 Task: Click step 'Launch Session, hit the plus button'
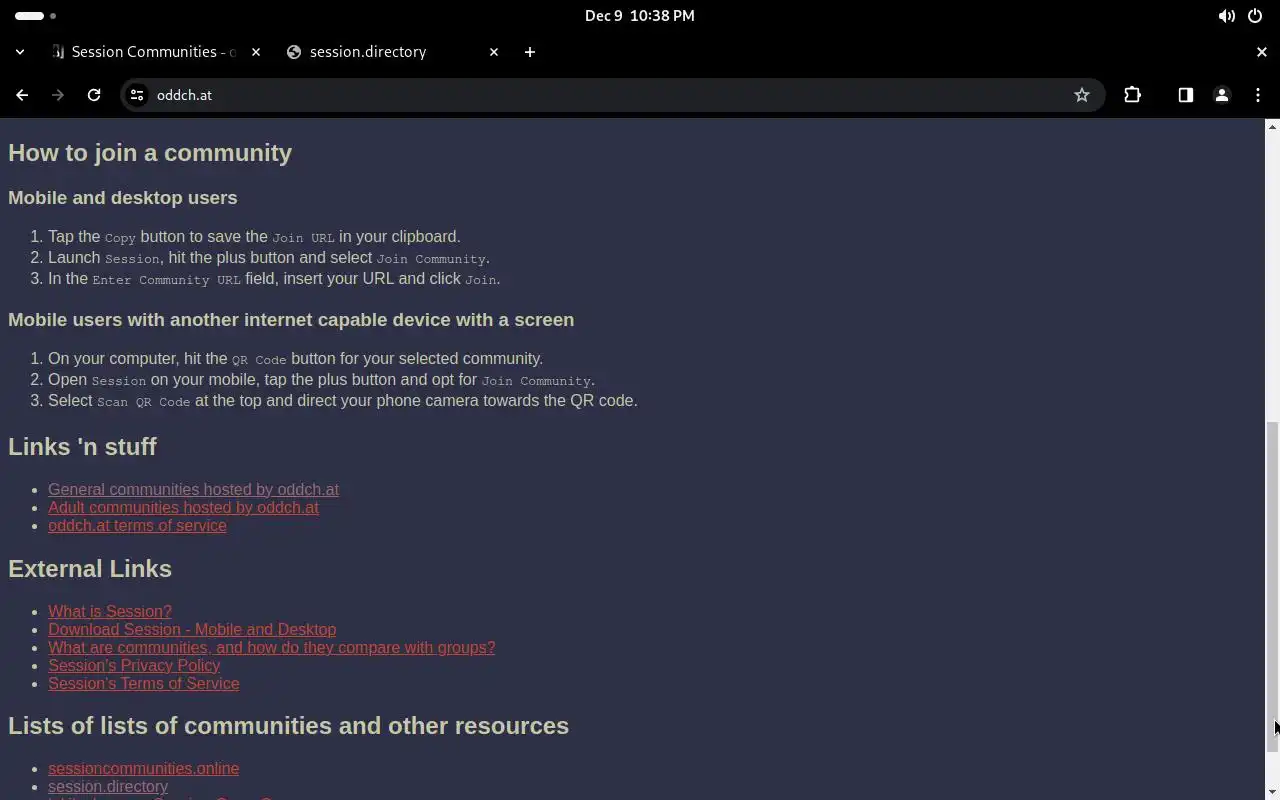click(x=269, y=258)
